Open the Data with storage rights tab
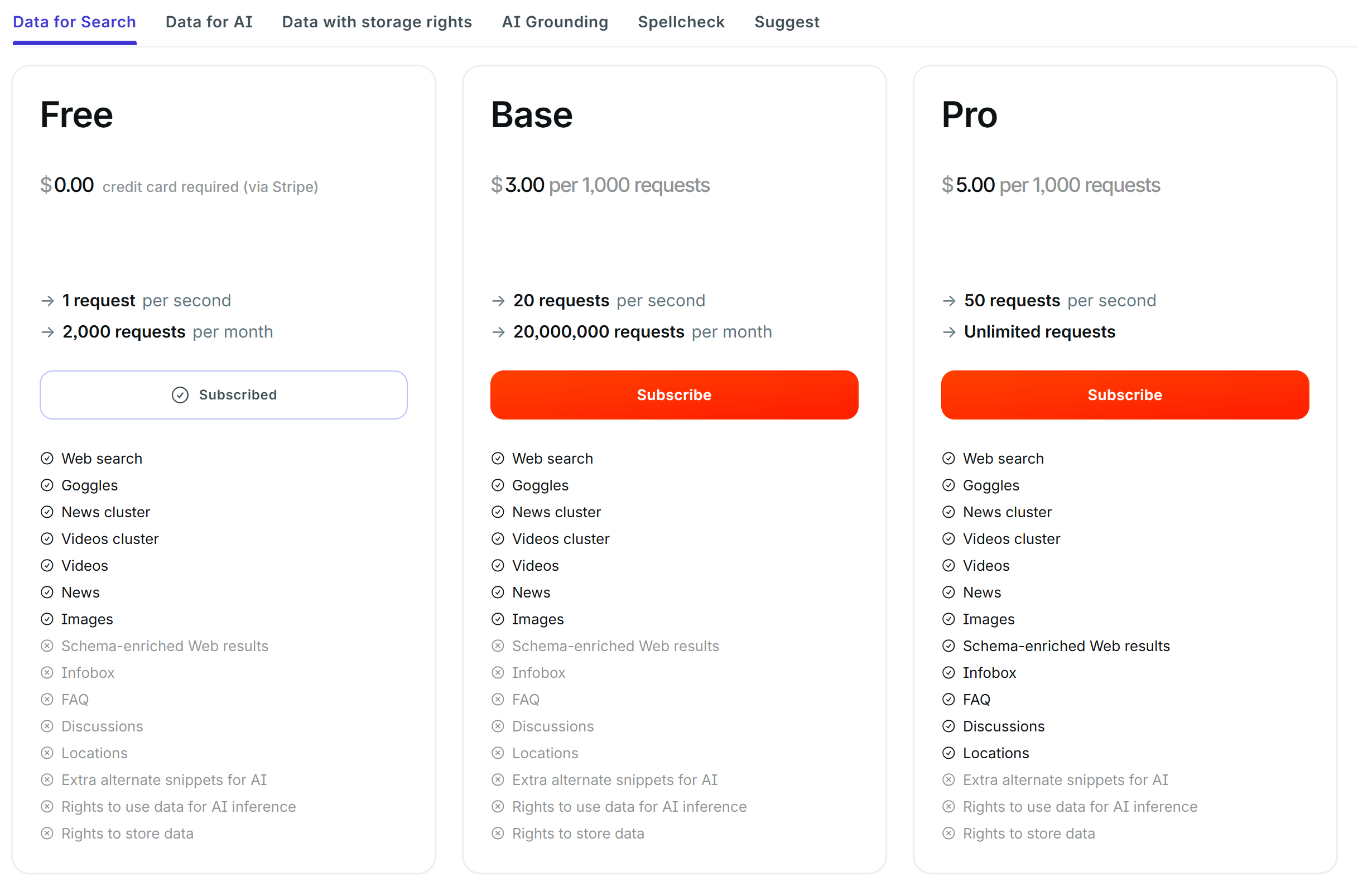 pyautogui.click(x=377, y=22)
